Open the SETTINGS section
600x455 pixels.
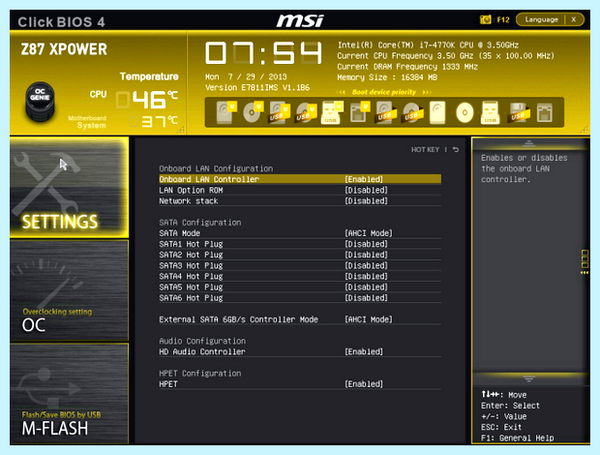(69, 188)
